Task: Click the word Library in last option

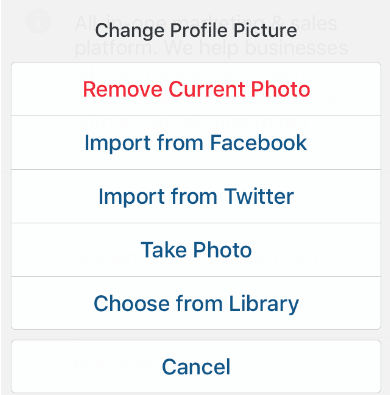Action: pos(264,304)
